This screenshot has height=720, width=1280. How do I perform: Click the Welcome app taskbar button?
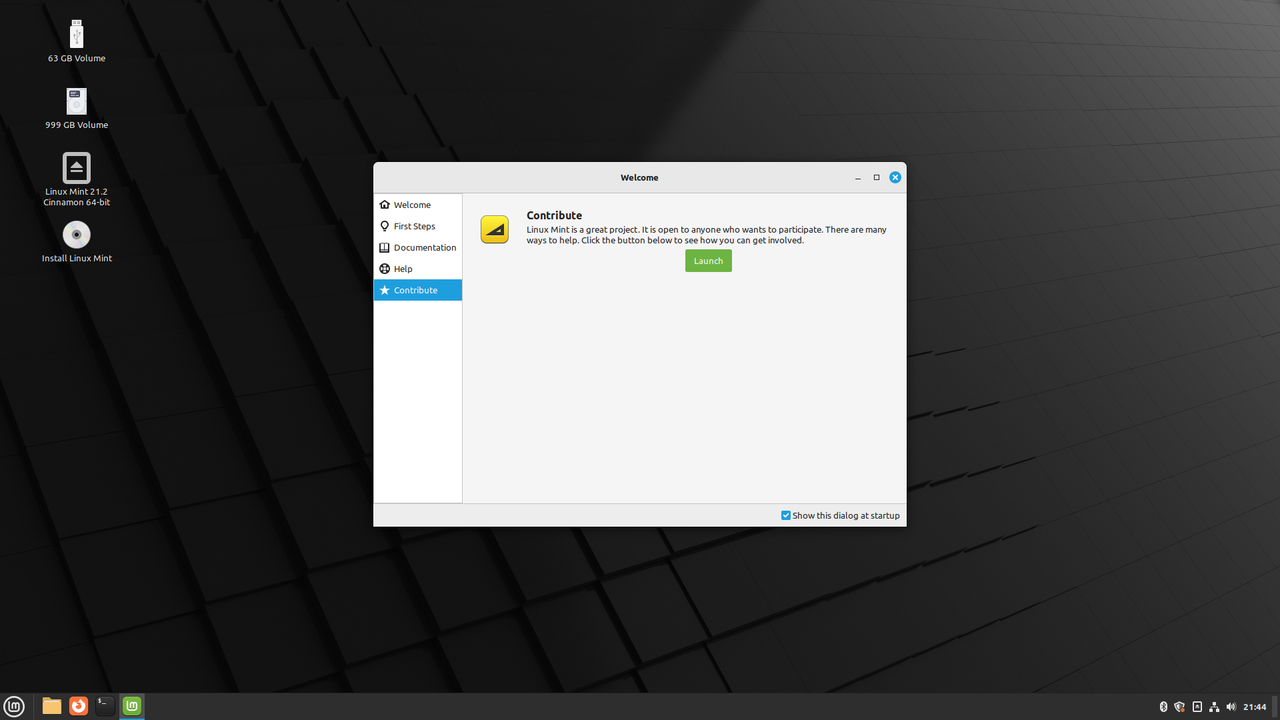click(x=132, y=706)
